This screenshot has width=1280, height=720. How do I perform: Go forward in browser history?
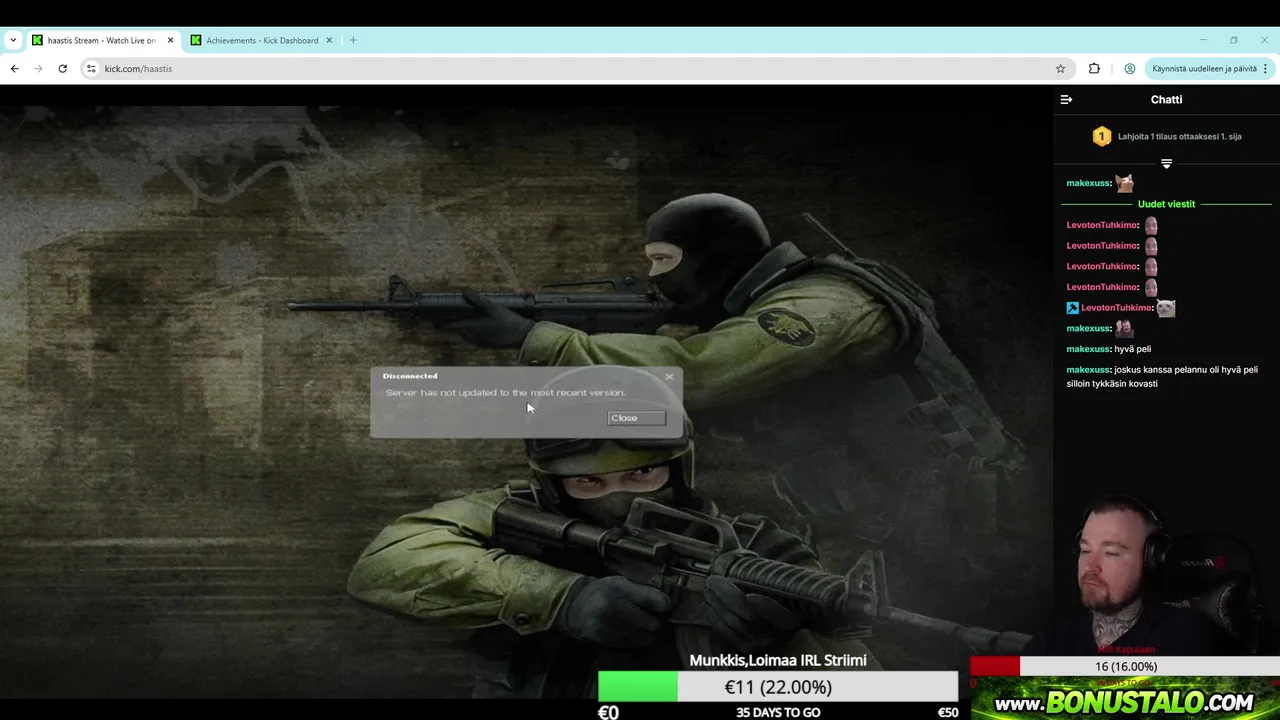tap(38, 68)
